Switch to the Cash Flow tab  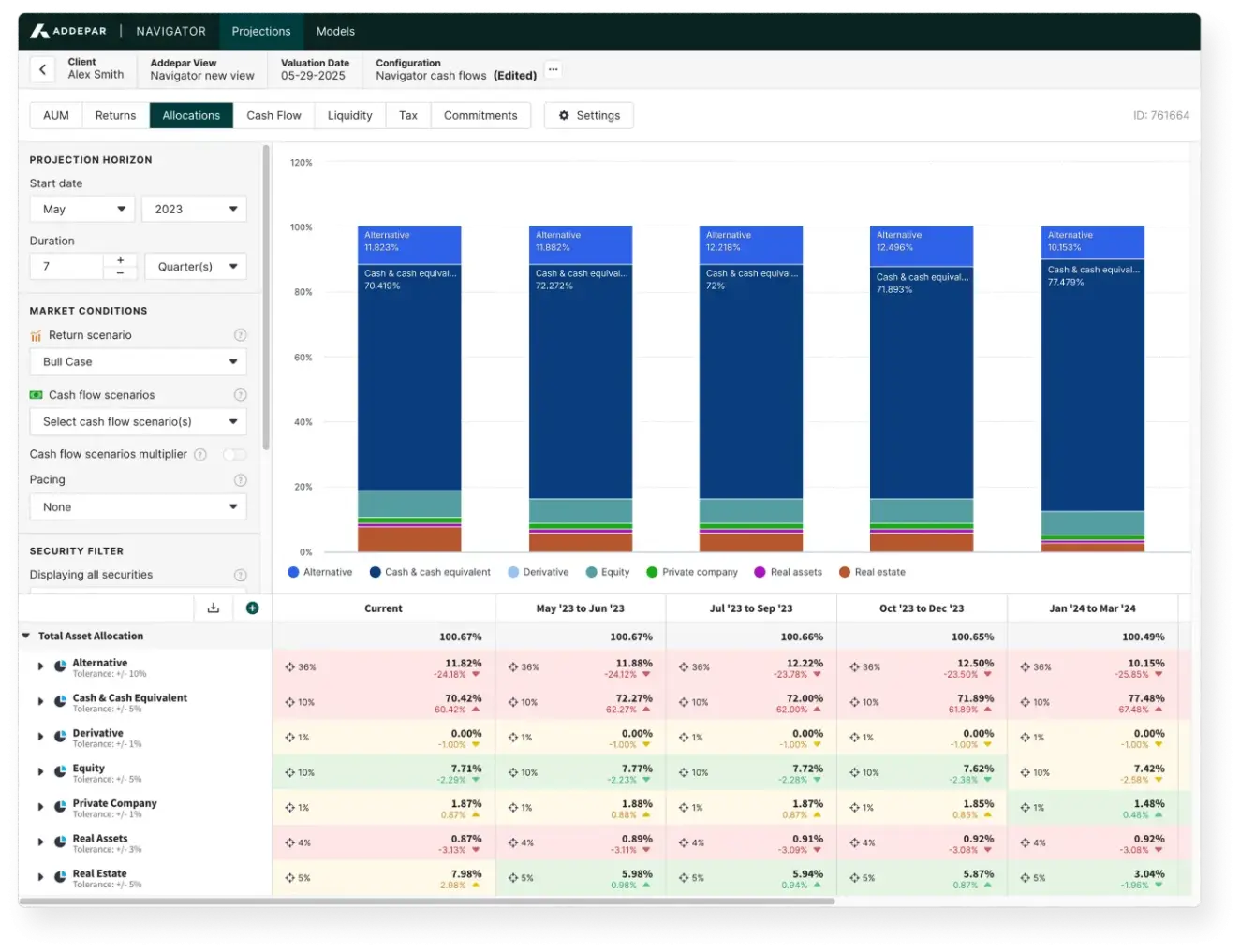pyautogui.click(x=273, y=115)
